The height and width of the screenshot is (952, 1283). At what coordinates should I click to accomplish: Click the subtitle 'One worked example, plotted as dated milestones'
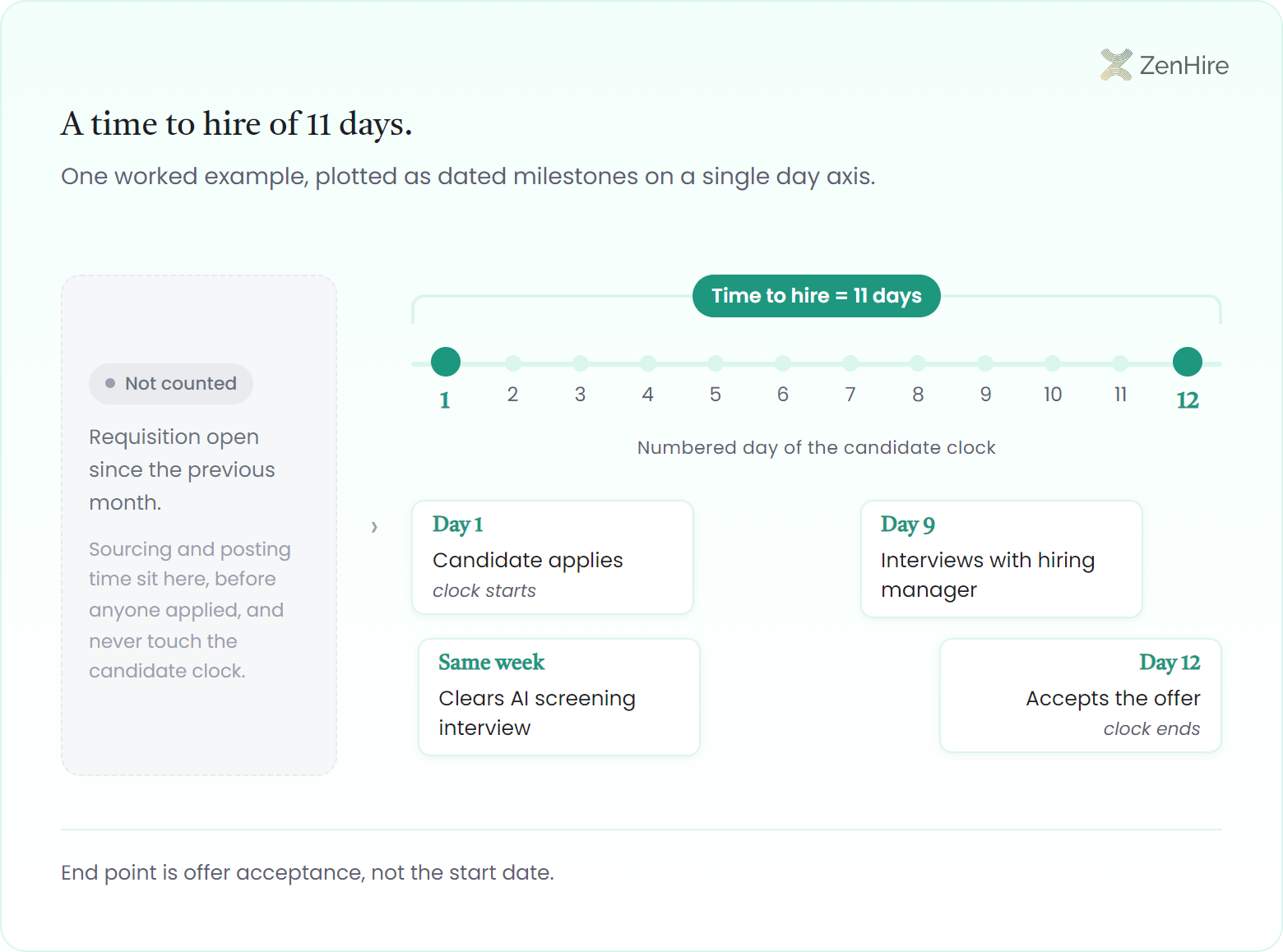[468, 177]
